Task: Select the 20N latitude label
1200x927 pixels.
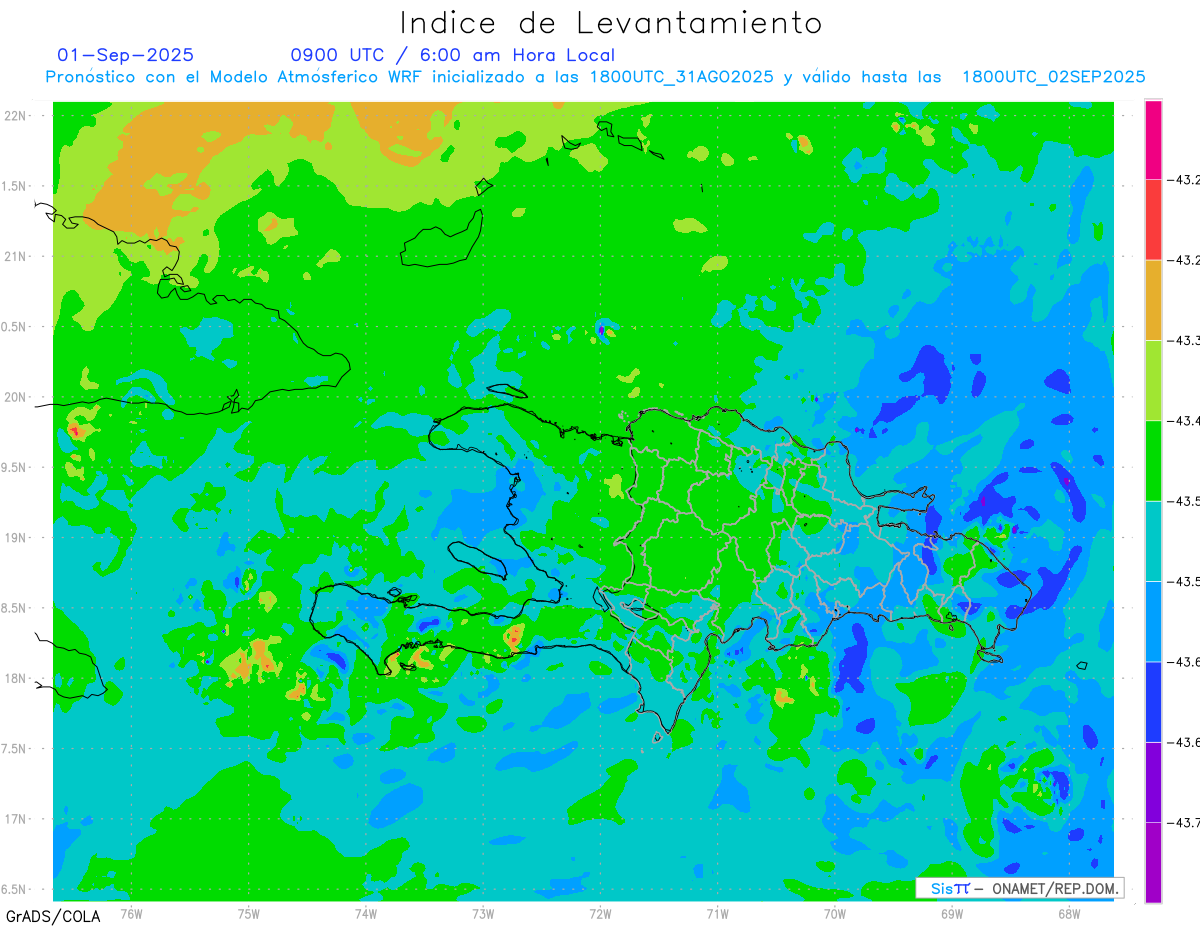Action: pyautogui.click(x=14, y=397)
